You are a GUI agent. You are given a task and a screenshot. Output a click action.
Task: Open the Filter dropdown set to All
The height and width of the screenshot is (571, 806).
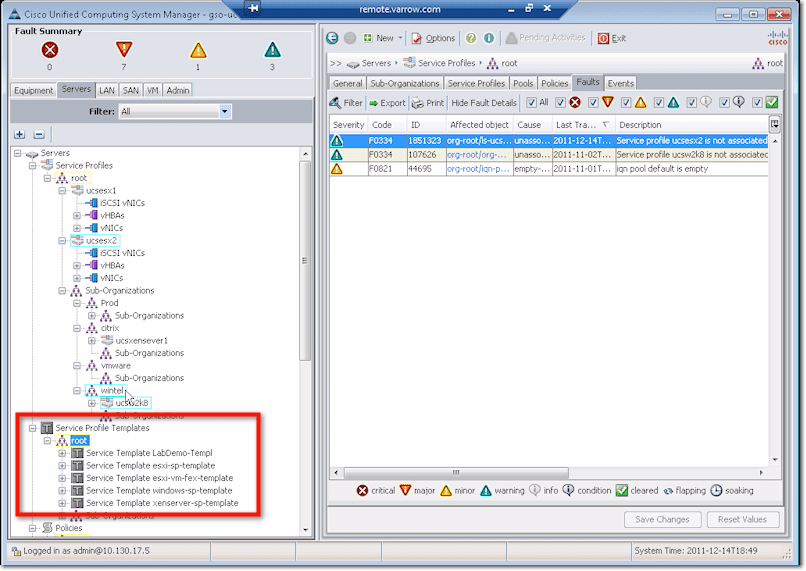[175, 112]
